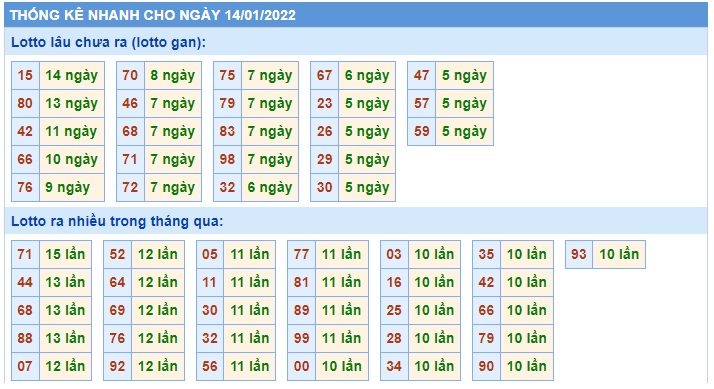Click '10 lần' beside number 42

click(x=527, y=282)
